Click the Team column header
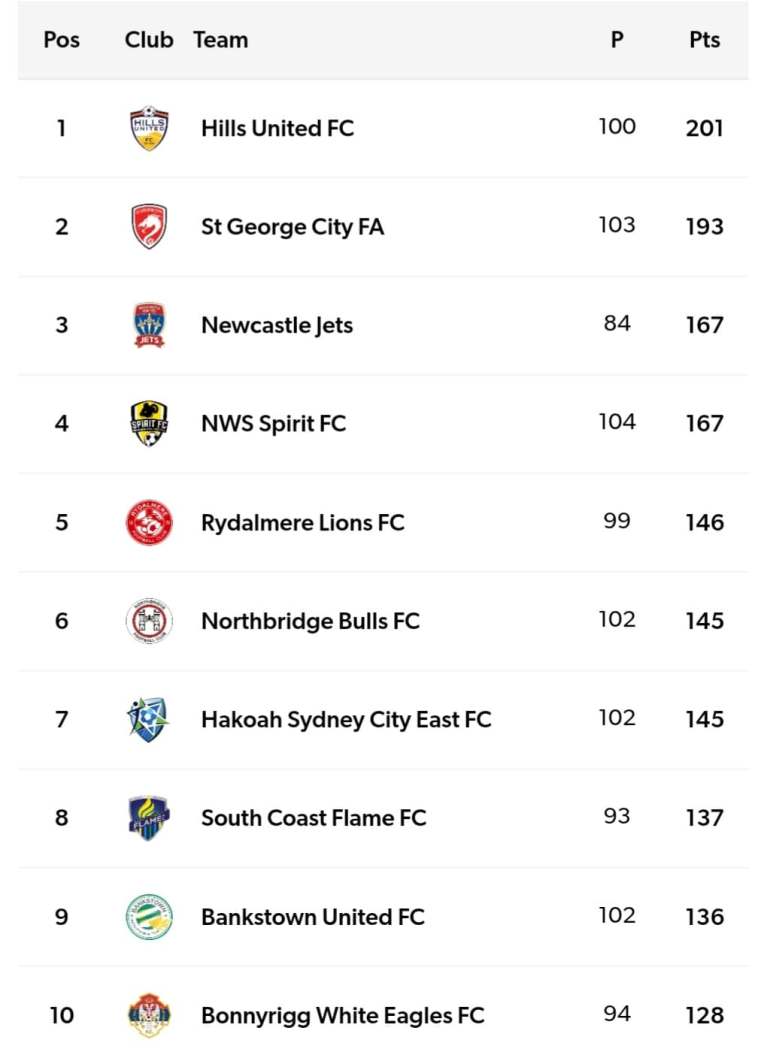Viewport: 758px width, 1058px height. coord(220,40)
